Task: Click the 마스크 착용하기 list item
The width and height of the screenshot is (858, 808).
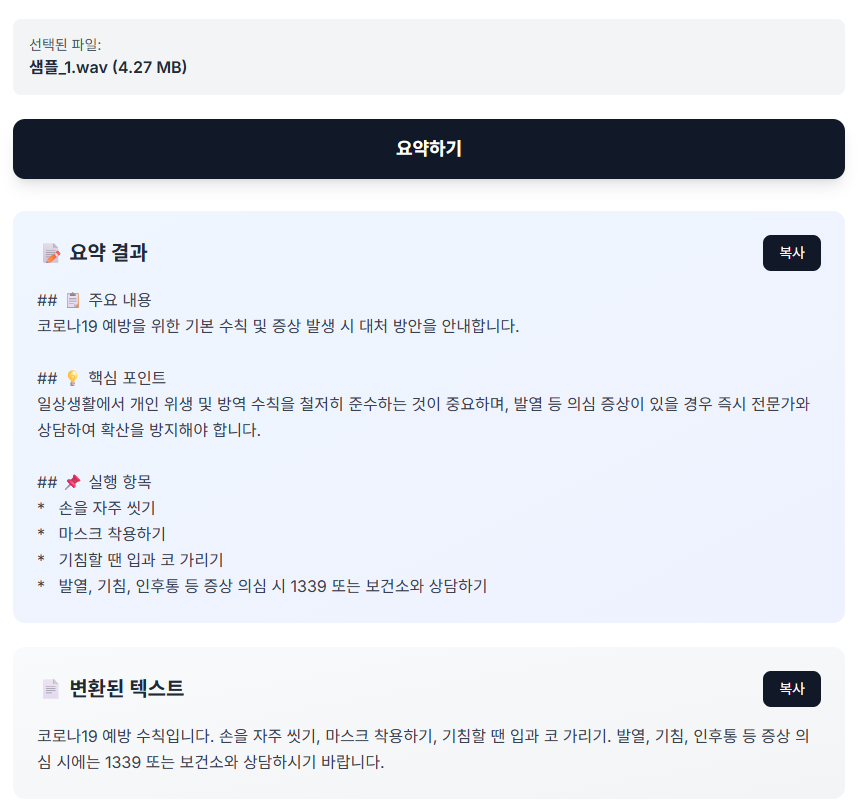Action: coord(112,534)
